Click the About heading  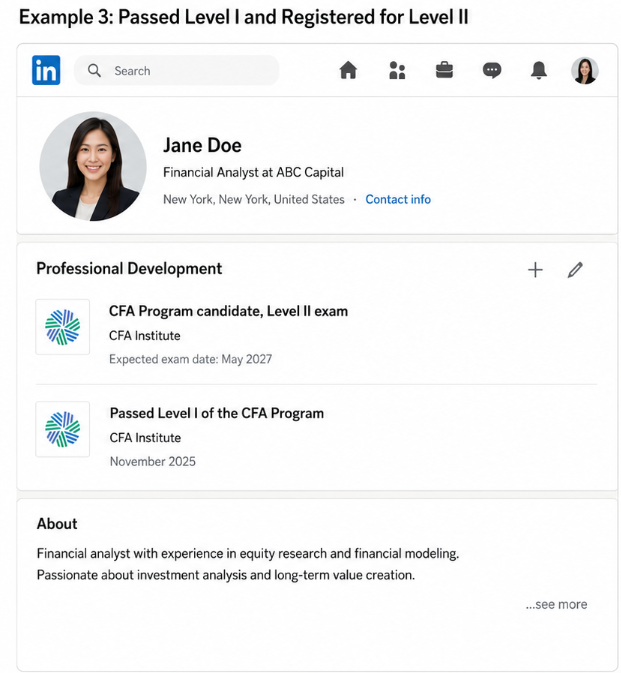pos(57,524)
